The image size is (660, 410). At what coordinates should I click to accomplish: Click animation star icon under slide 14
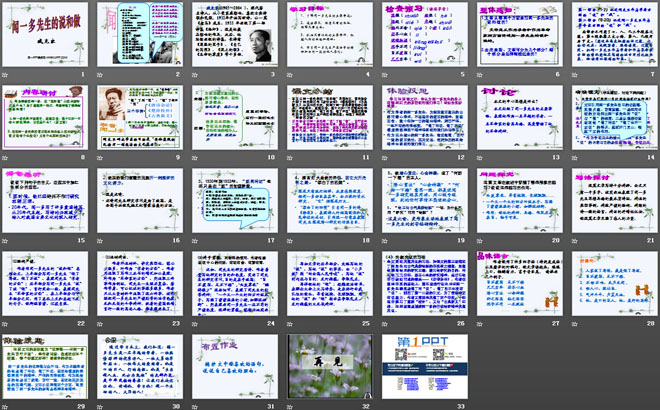[575, 157]
